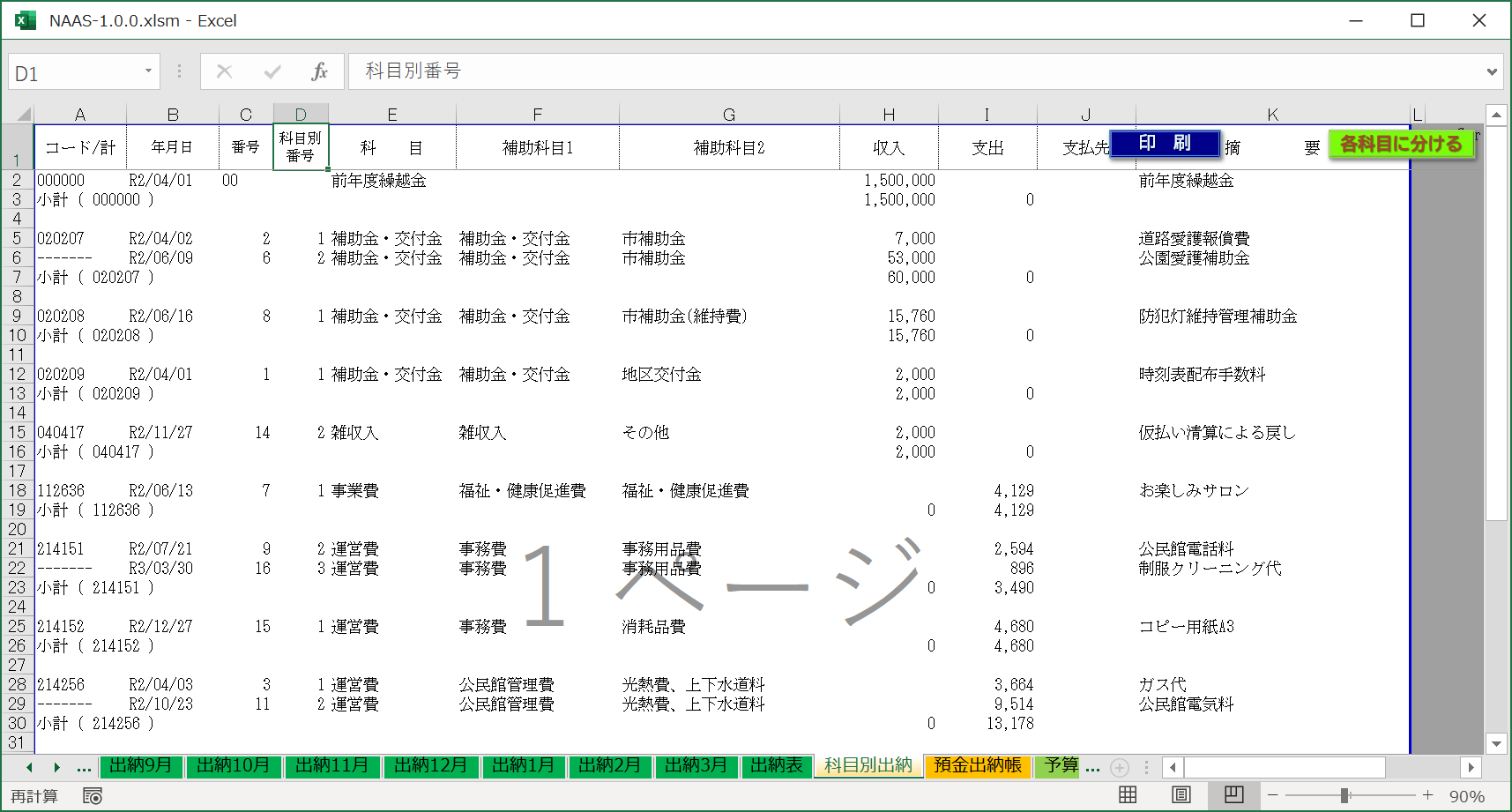Click the Excel app icon in title bar
1512x812 pixels.
[26, 20]
